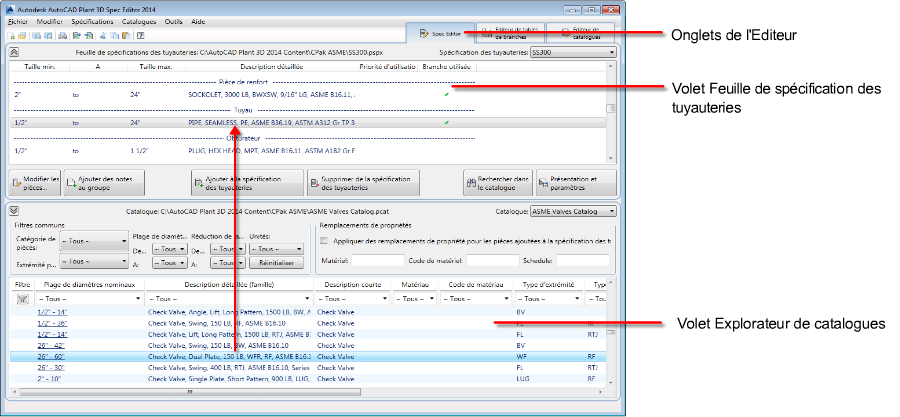
Task: Open the Plage de diamètres nominaux column filter
Action: pyautogui.click(x=89, y=299)
